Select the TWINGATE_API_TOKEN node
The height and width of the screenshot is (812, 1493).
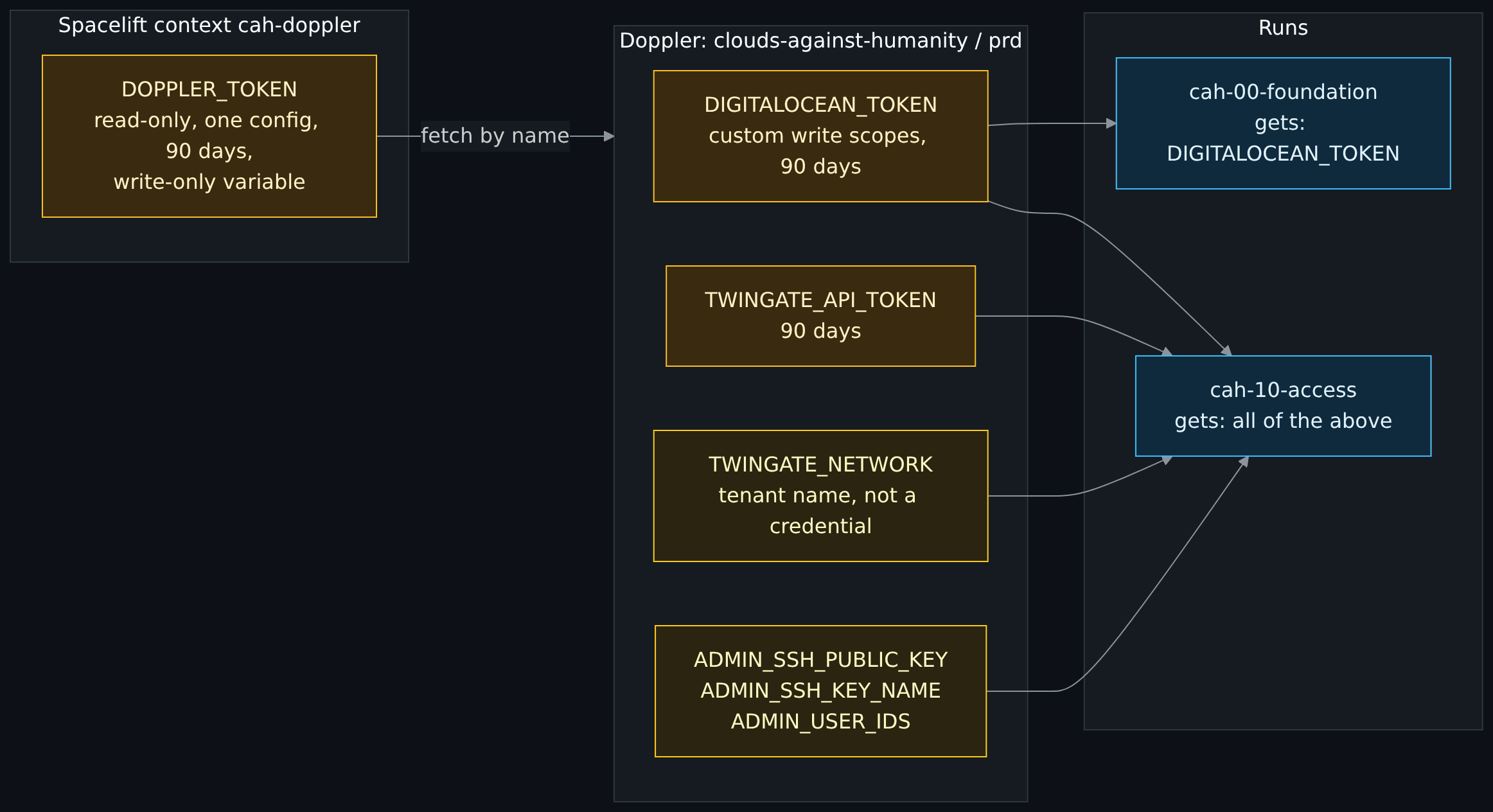point(820,316)
